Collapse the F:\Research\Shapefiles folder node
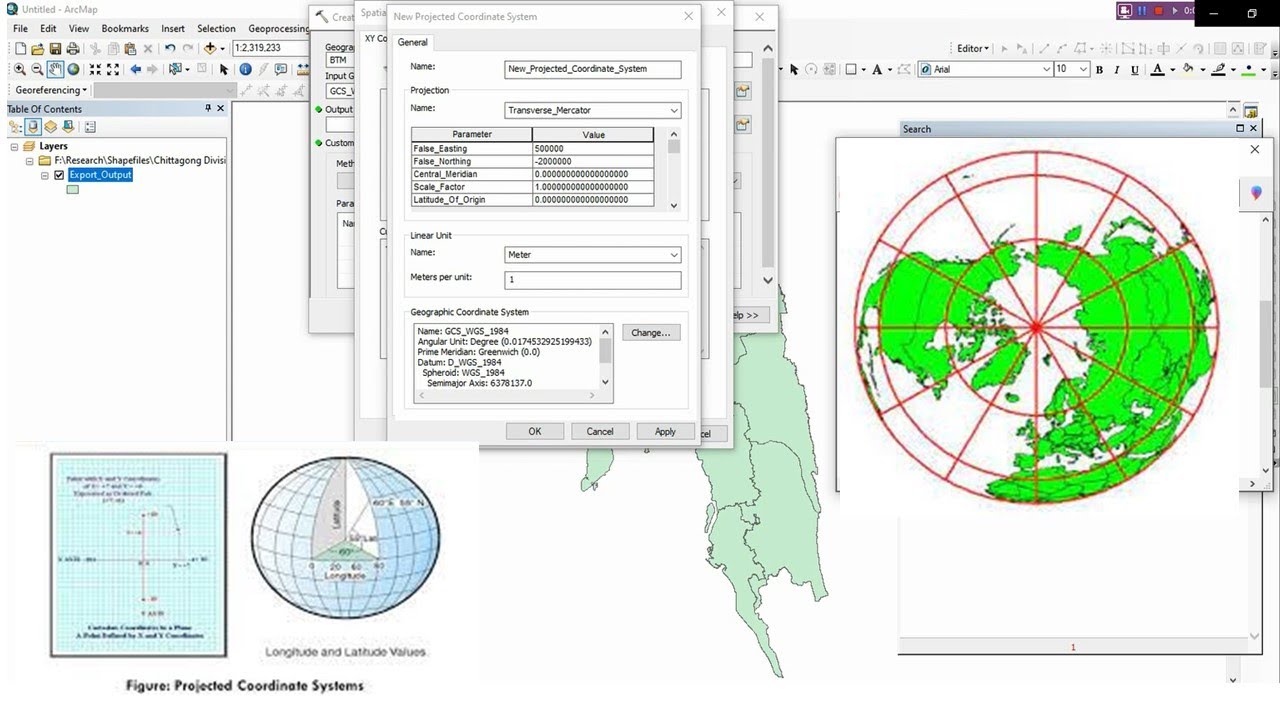Screen dimensions: 1280x720 tap(30, 160)
